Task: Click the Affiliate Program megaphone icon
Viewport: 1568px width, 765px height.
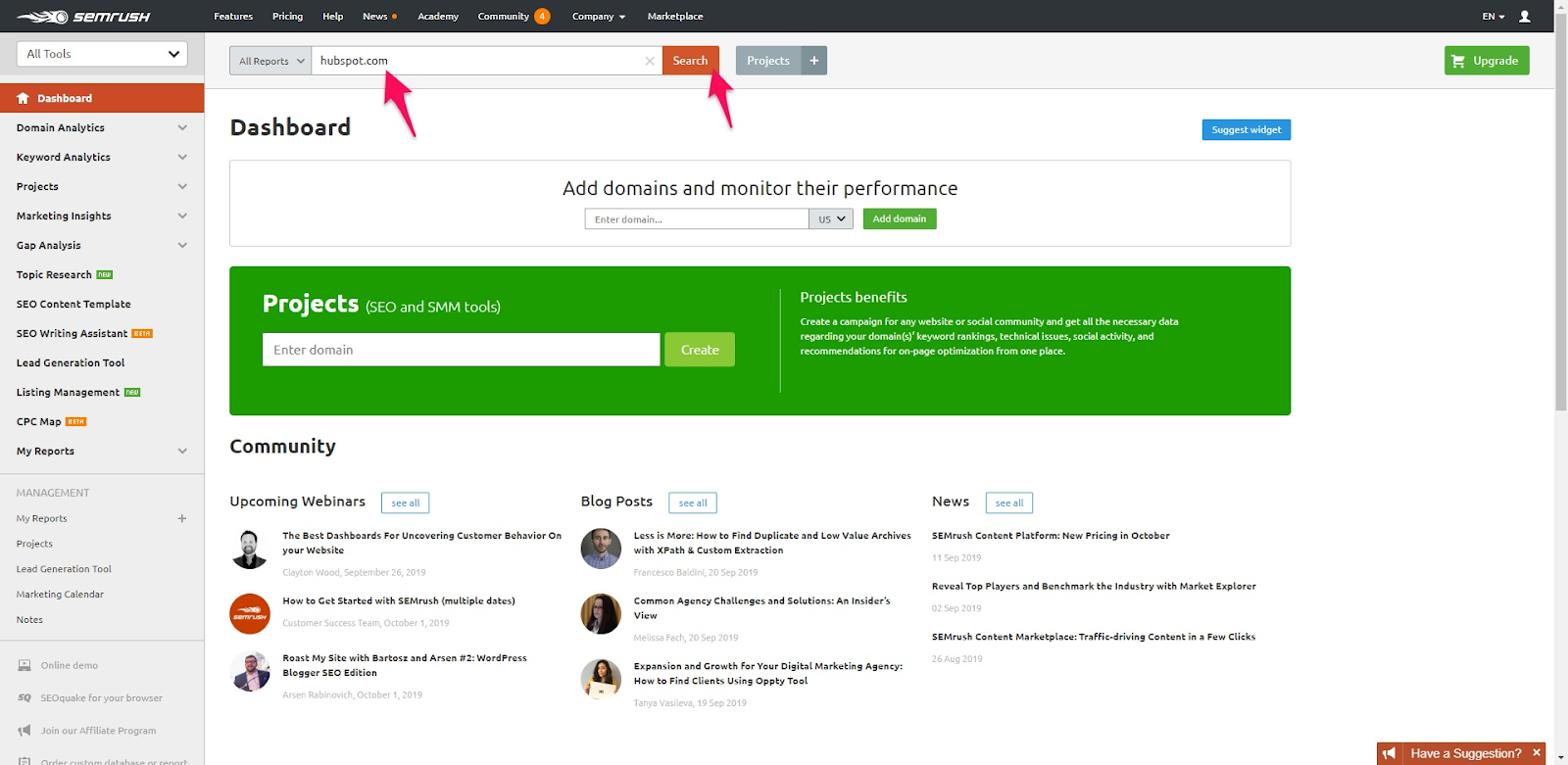Action: pos(24,731)
